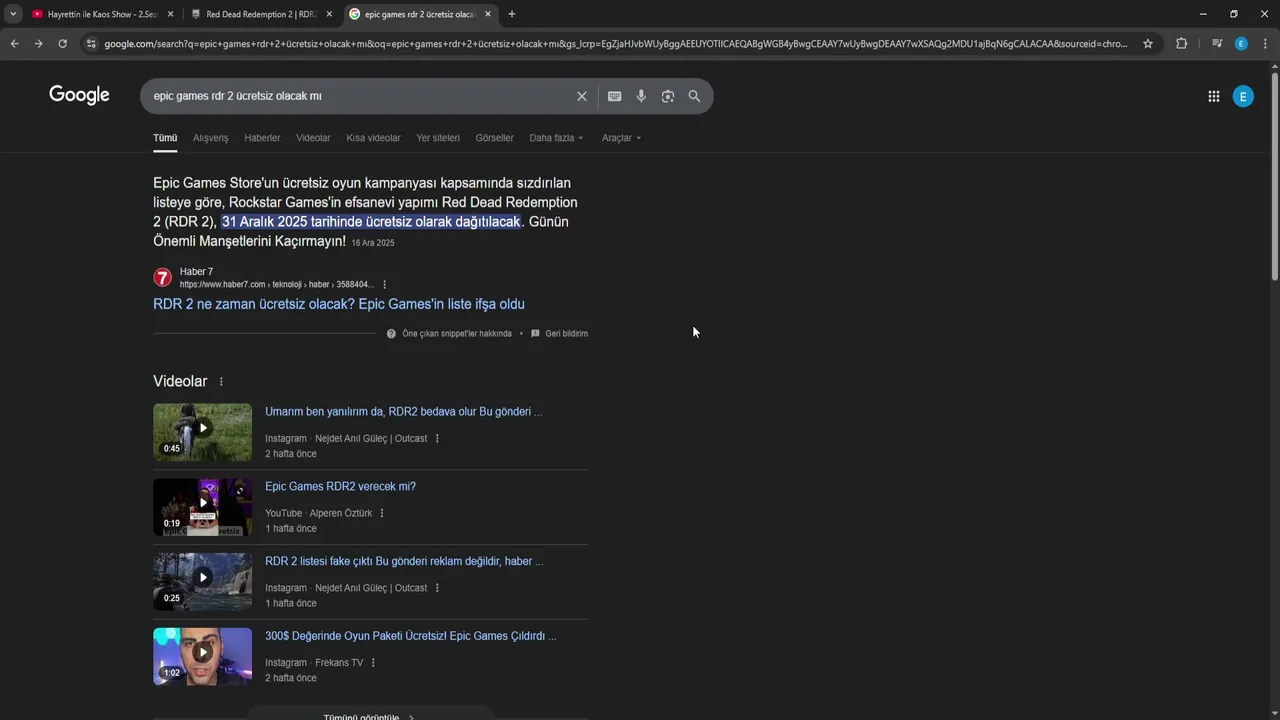Open RDR 2 ne zaman ücretsiz olacak link
Viewport: 1280px width, 720px height.
339,304
